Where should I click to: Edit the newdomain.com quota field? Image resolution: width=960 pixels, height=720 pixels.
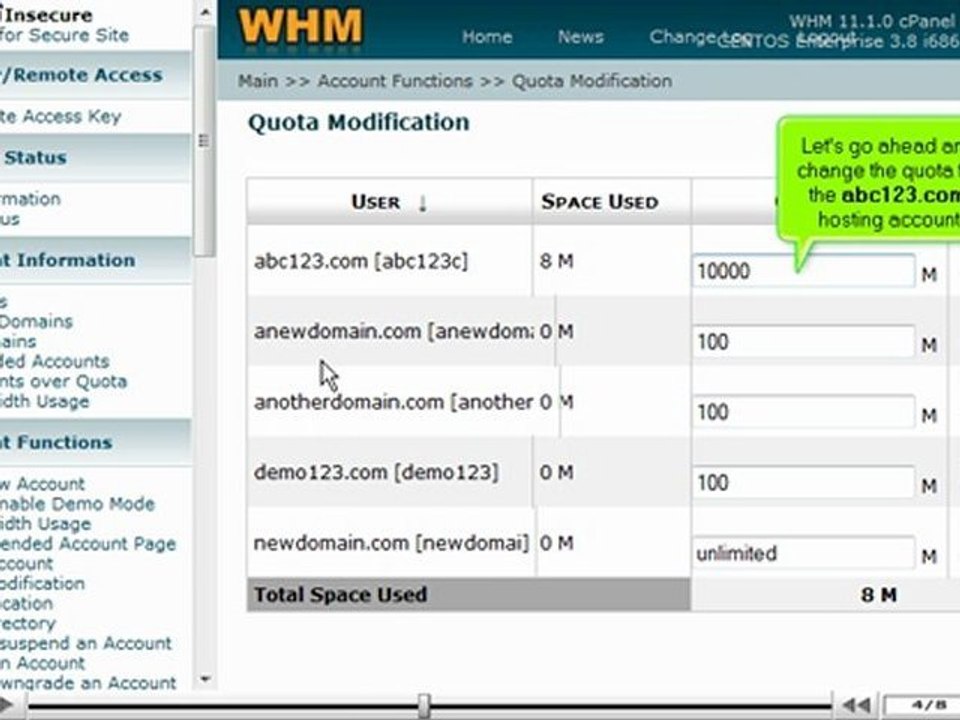point(803,553)
